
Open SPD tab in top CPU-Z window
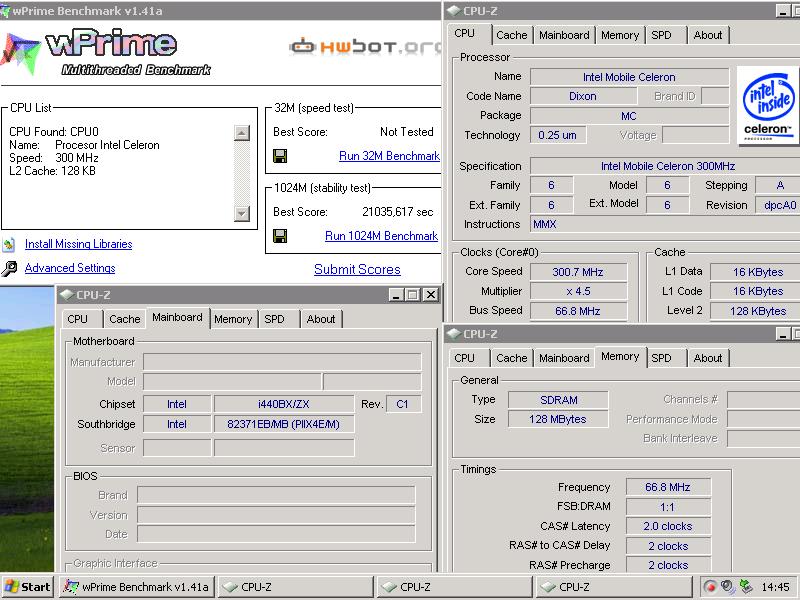click(x=662, y=35)
